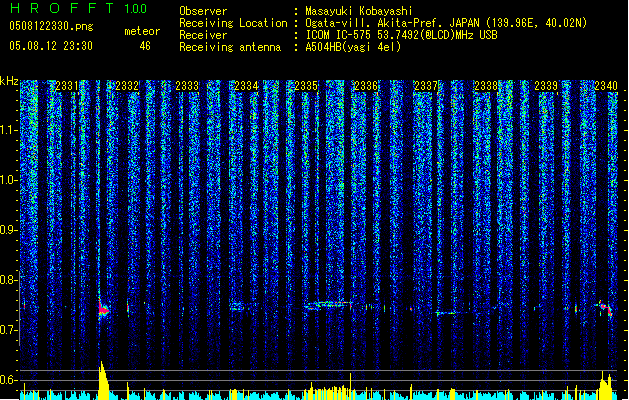The image size is (629, 400).
Task: Select the filename 0508122330.png
Action: (x=51, y=26)
